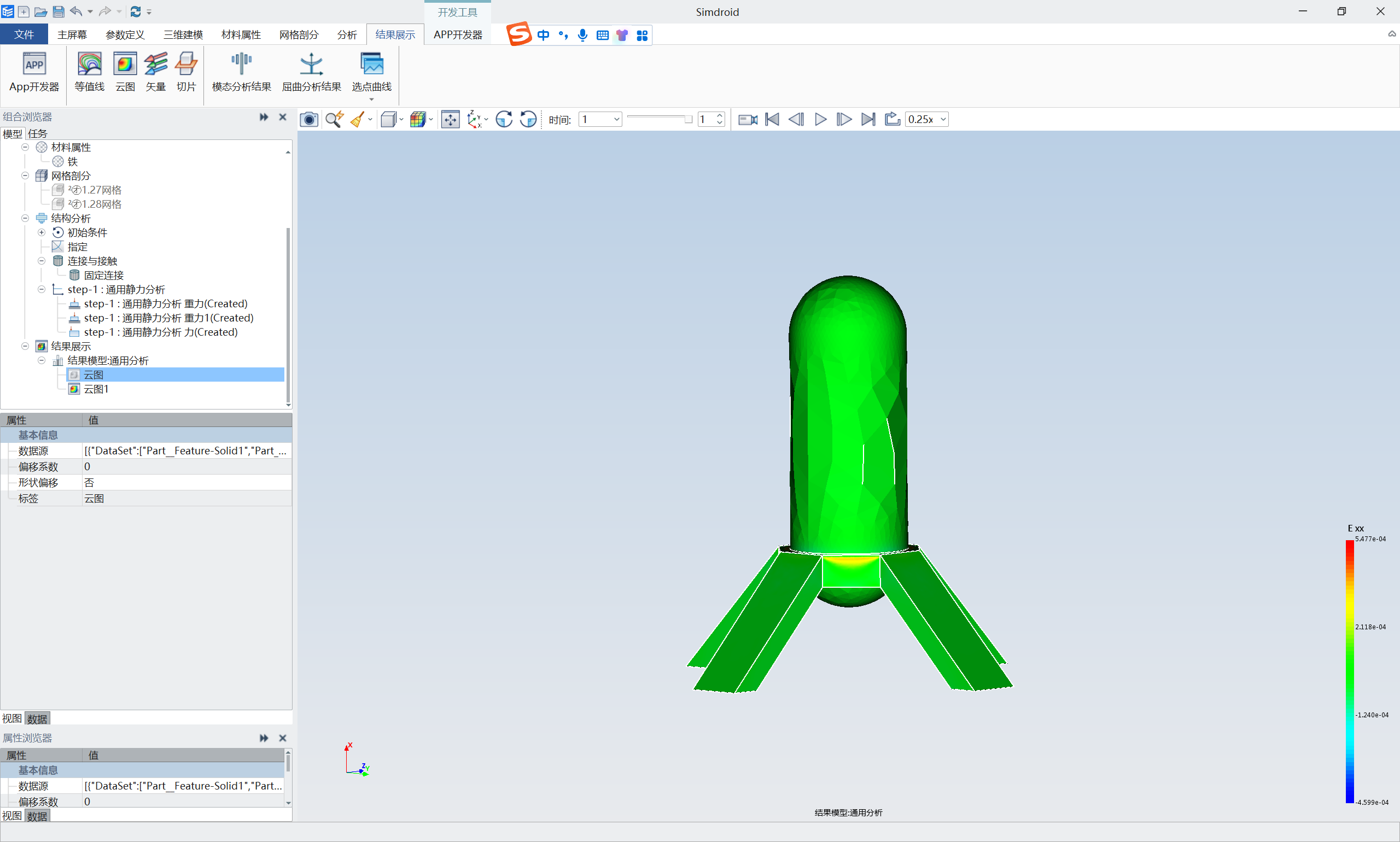1400x842 pixels.
Task: Select the 云图 cloud map ribbon tool
Action: (125, 72)
